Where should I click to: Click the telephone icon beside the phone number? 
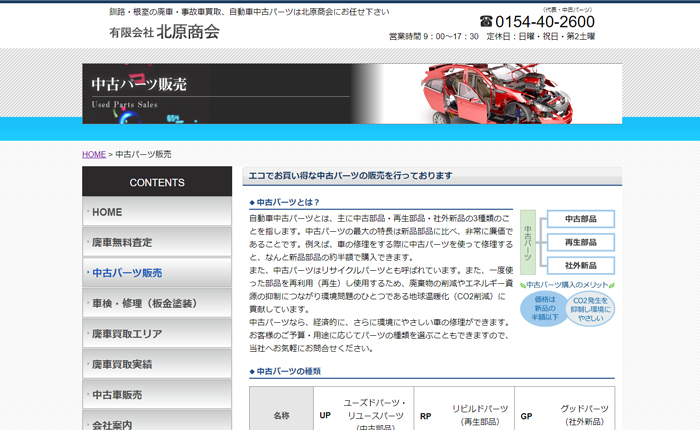tap(486, 22)
